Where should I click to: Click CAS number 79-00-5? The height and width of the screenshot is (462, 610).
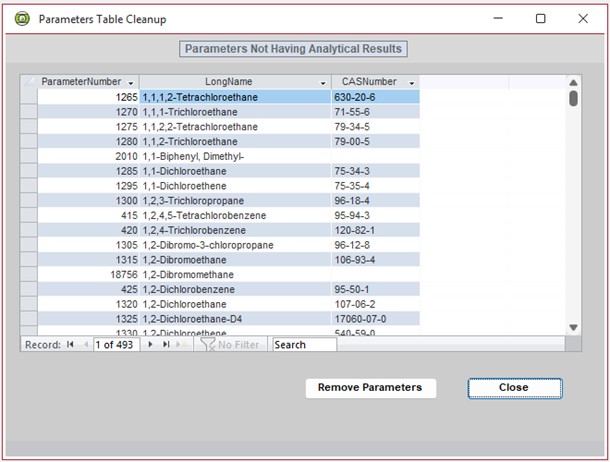(x=375, y=142)
